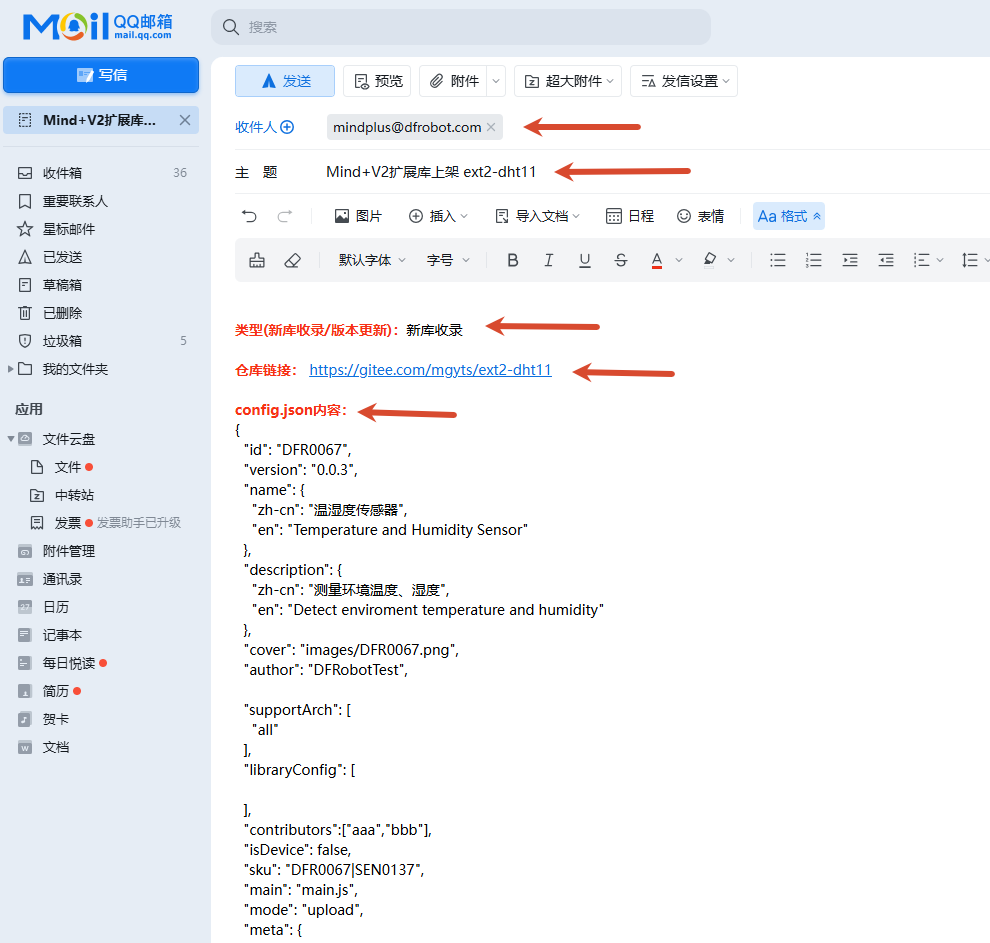Attach a file with 附件 button

point(453,81)
